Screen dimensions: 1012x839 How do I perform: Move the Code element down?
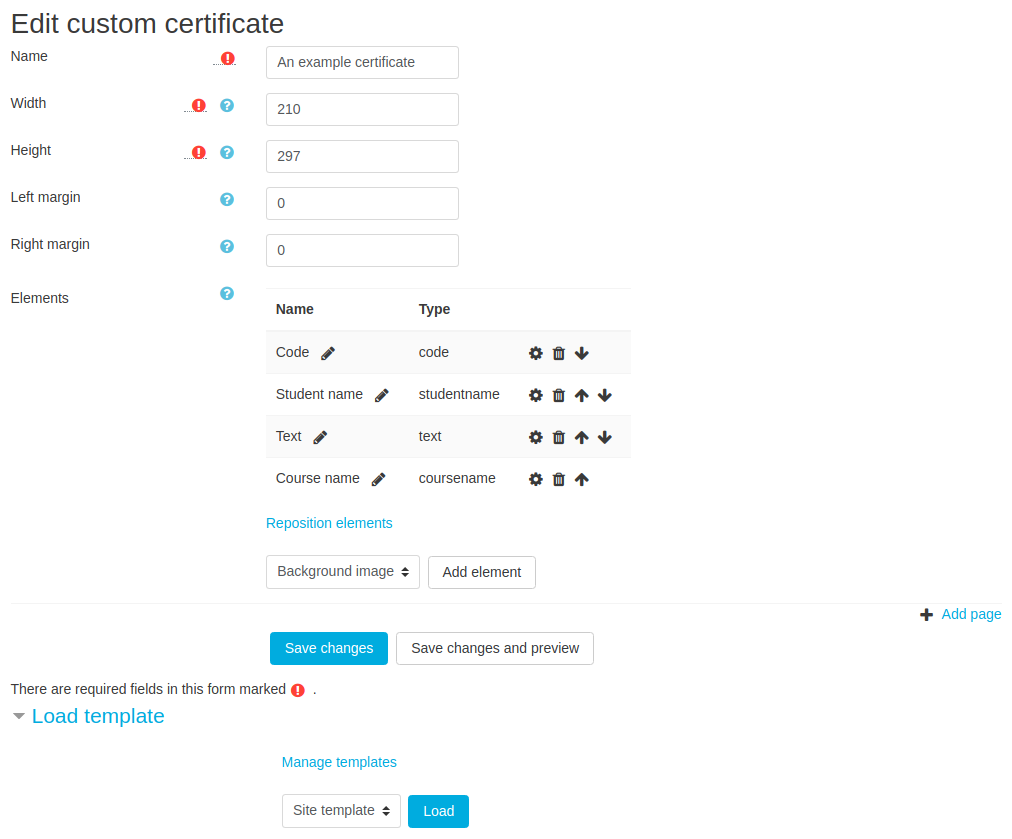581,353
